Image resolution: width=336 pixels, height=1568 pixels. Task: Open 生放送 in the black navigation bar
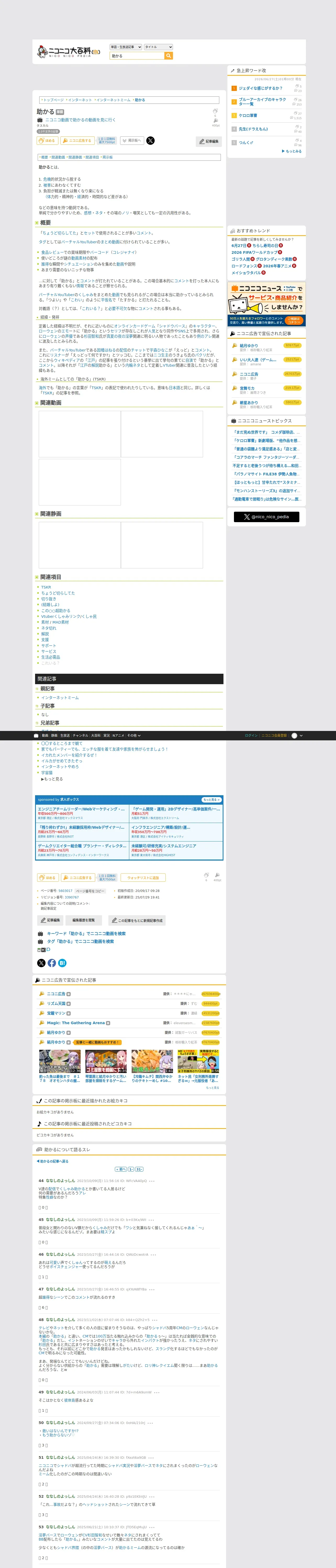[65, 735]
